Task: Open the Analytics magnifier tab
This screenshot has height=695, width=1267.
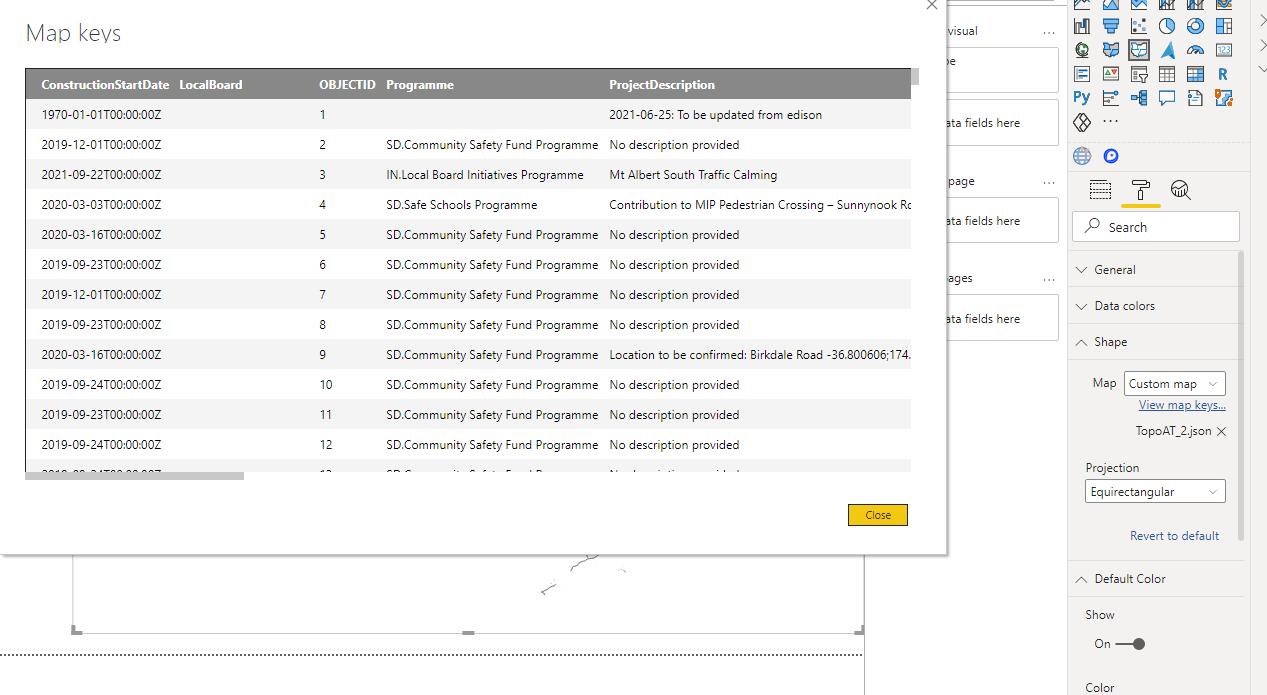Action: tap(1180, 190)
